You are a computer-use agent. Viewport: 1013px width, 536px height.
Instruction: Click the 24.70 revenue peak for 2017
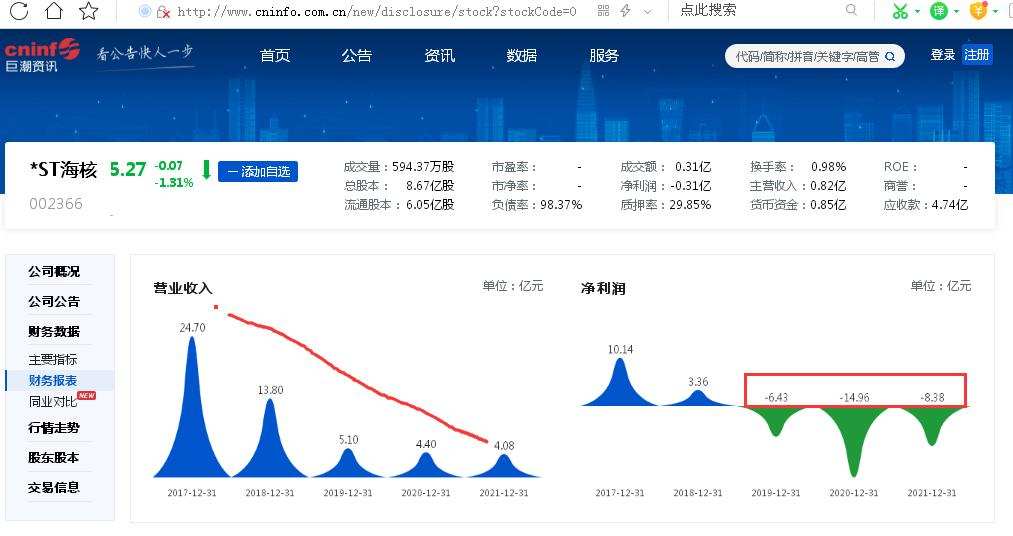click(x=192, y=407)
